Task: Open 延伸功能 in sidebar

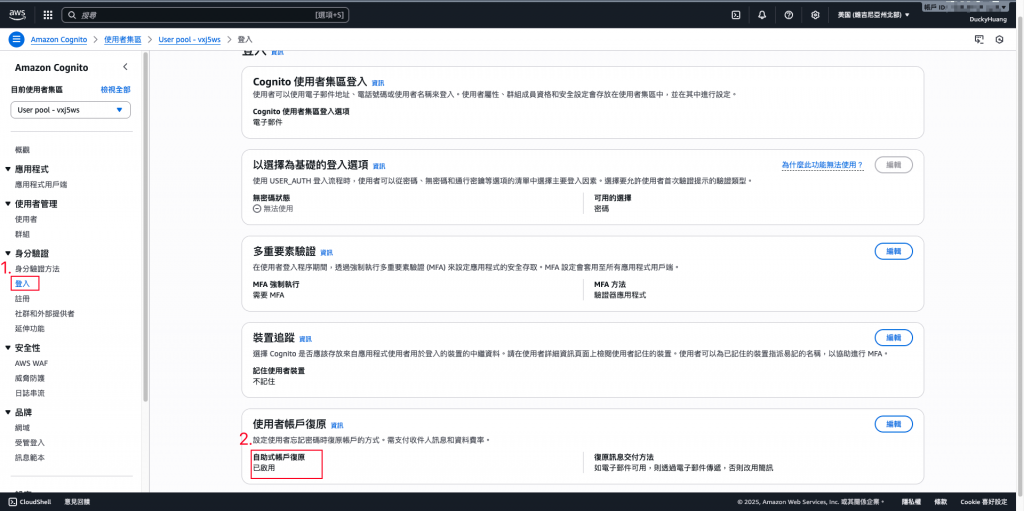Action: 29,329
